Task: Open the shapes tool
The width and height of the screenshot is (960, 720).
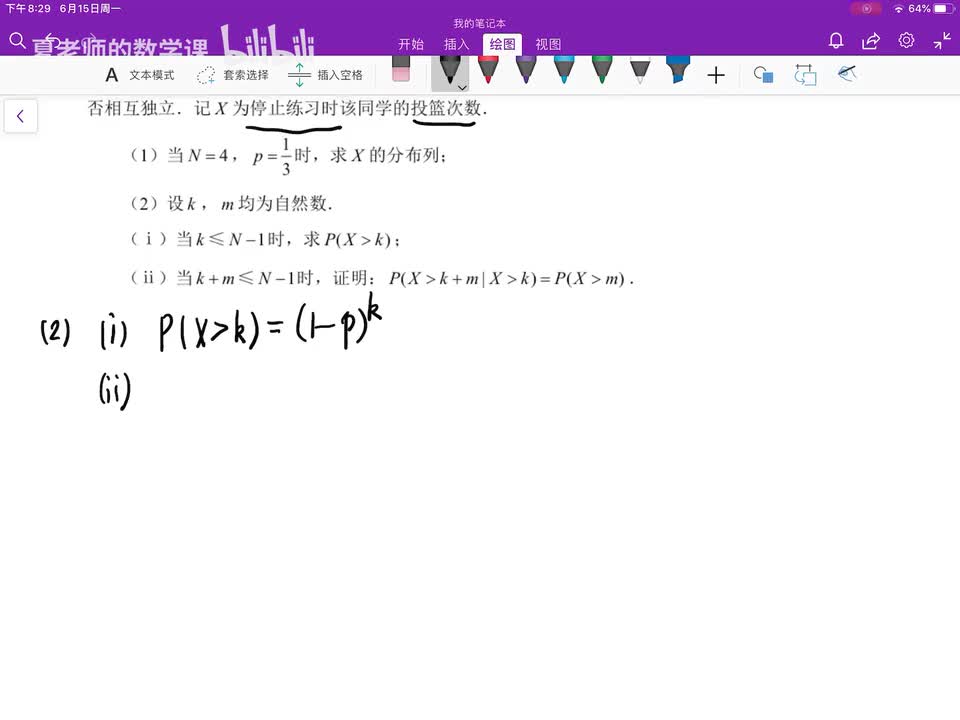Action: (x=763, y=75)
